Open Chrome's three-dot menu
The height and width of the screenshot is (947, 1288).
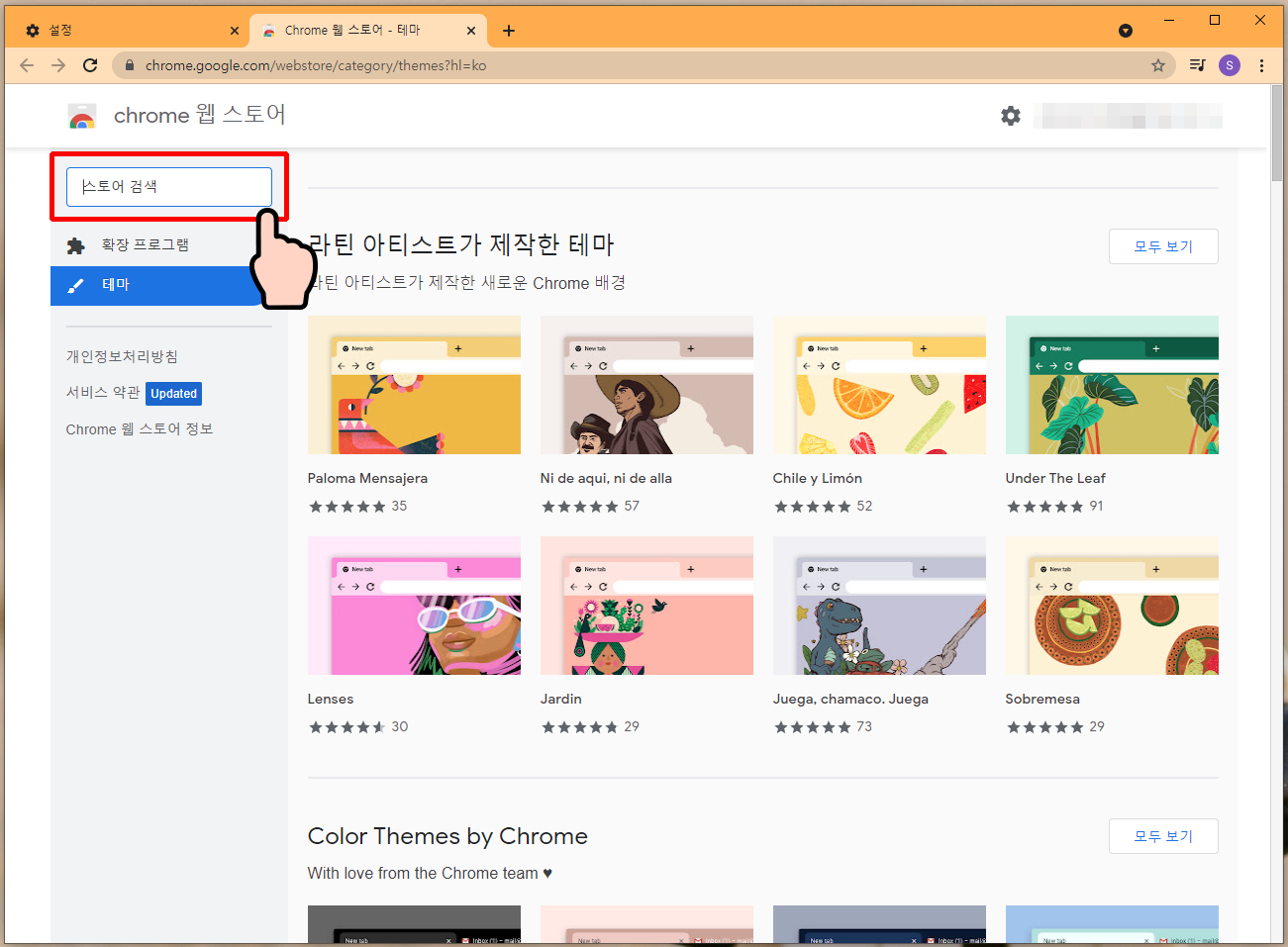point(1261,65)
